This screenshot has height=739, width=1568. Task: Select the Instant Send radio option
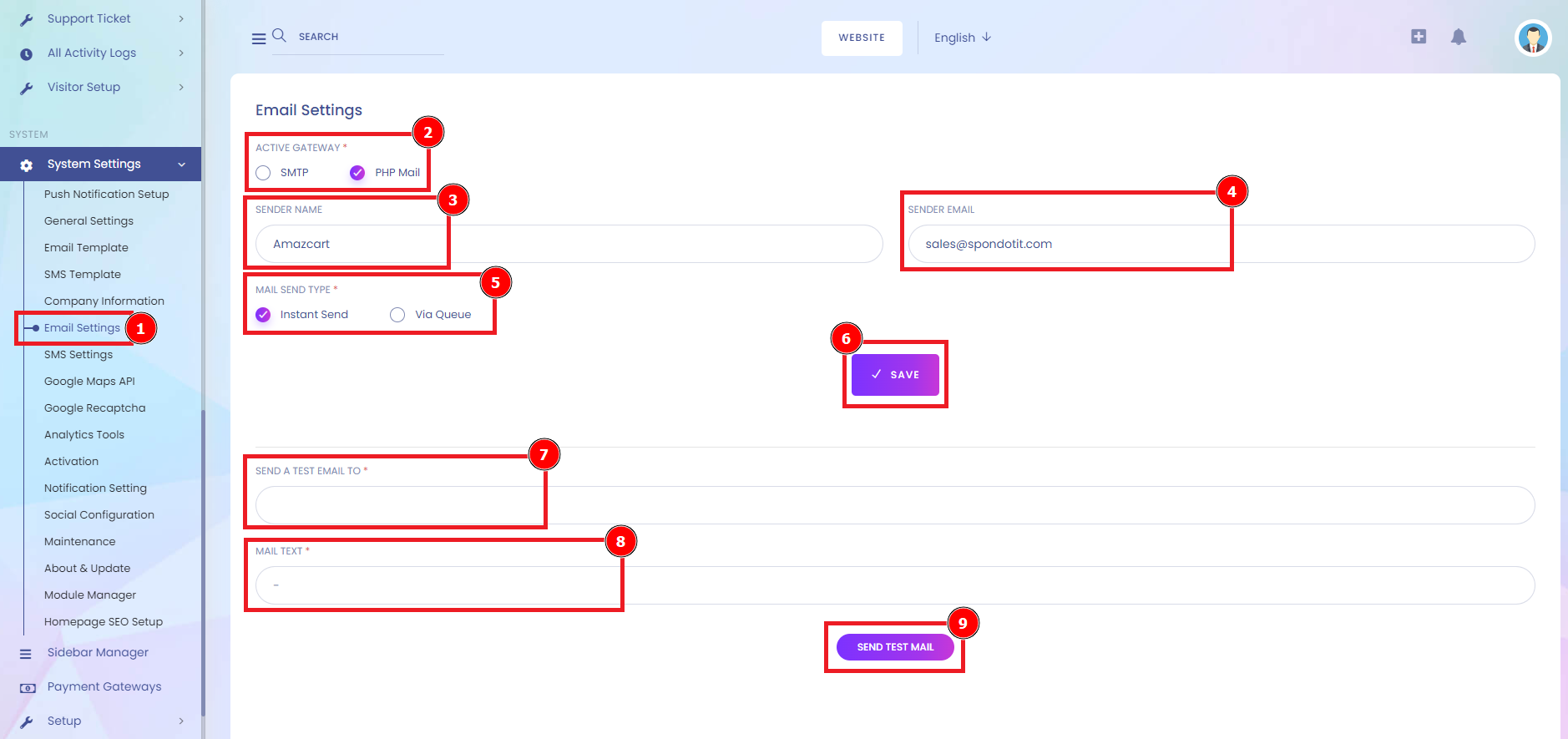click(x=264, y=315)
